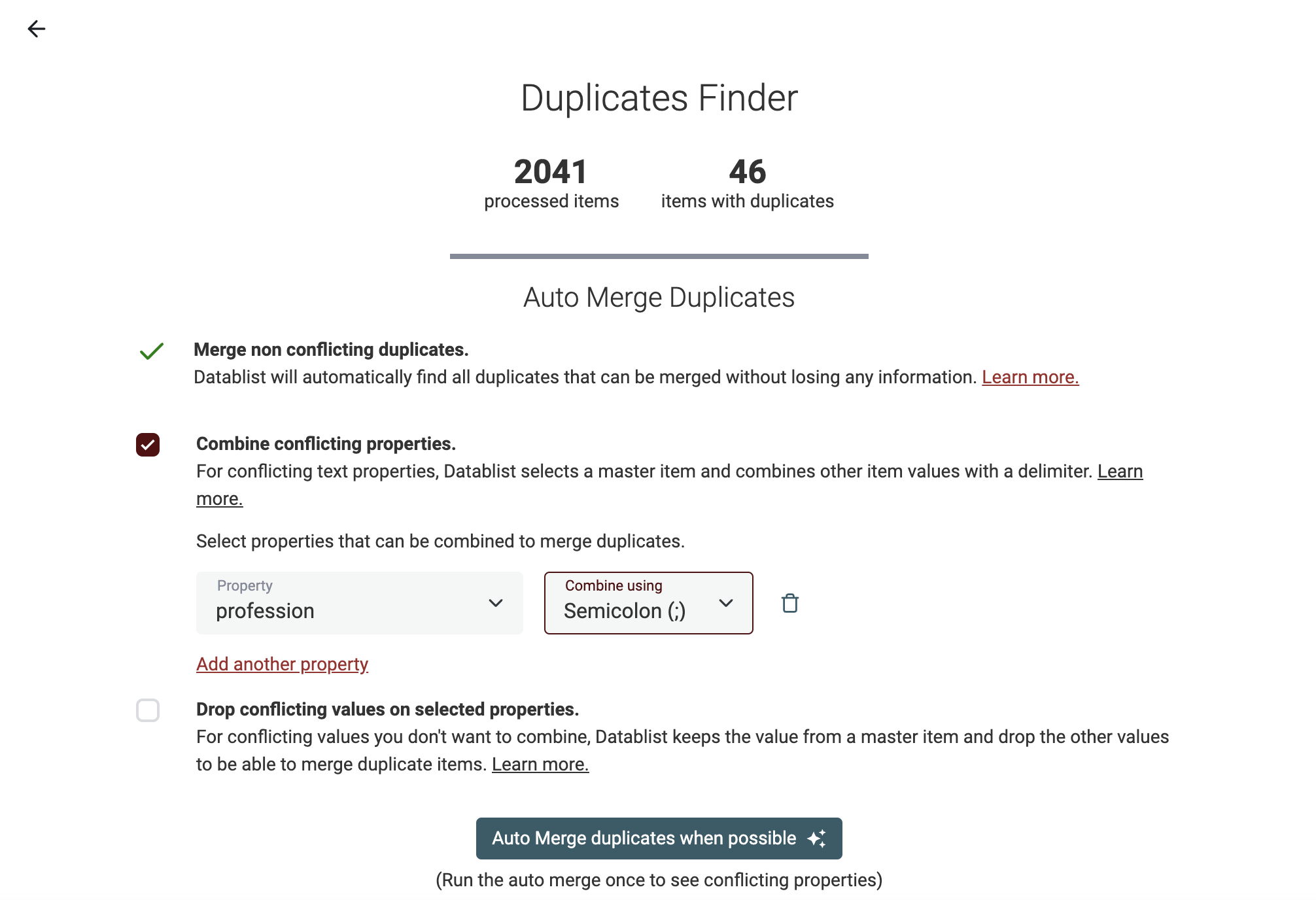
Task: Open the Combine using Semicolon dropdown
Action: pos(648,602)
